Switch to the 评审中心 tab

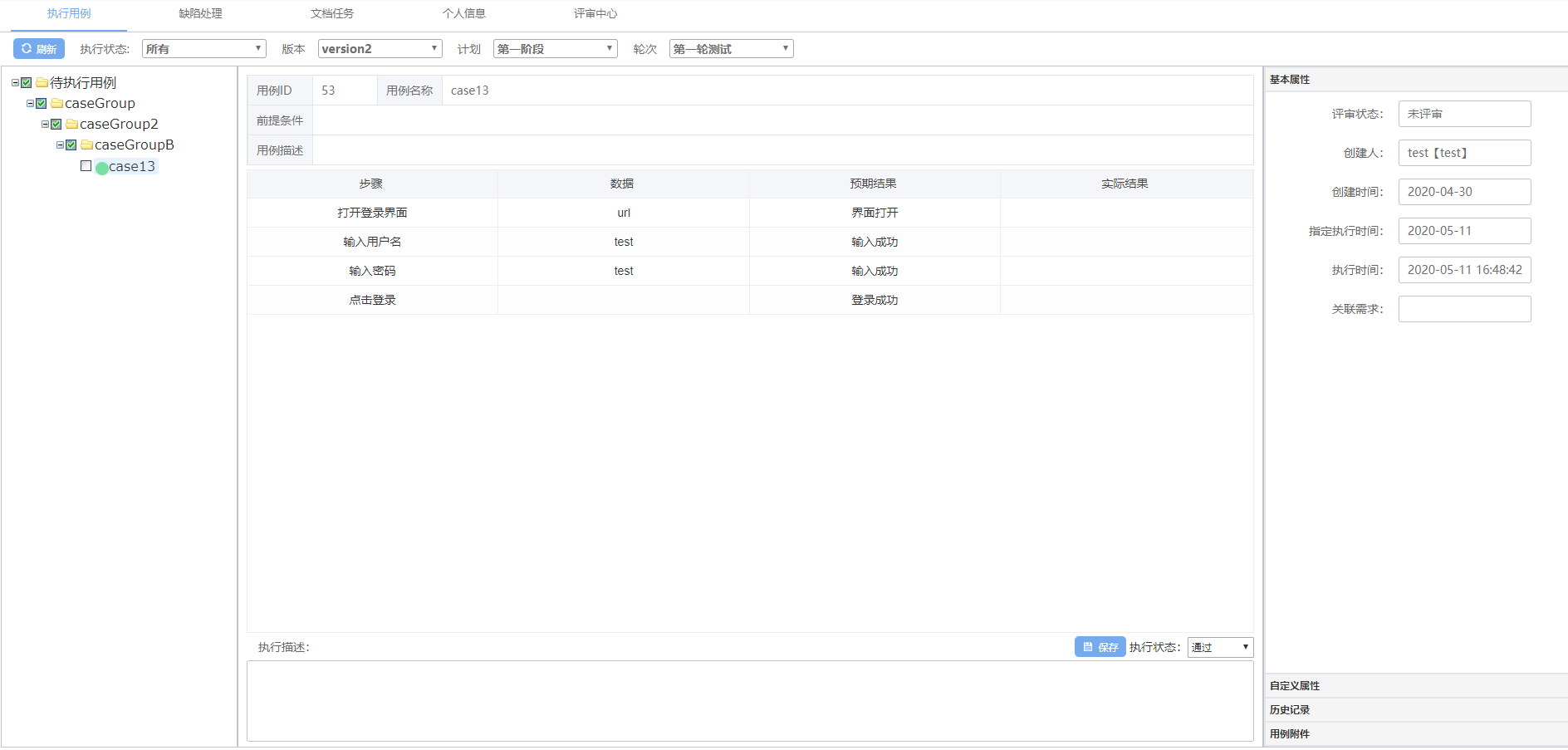pos(595,13)
